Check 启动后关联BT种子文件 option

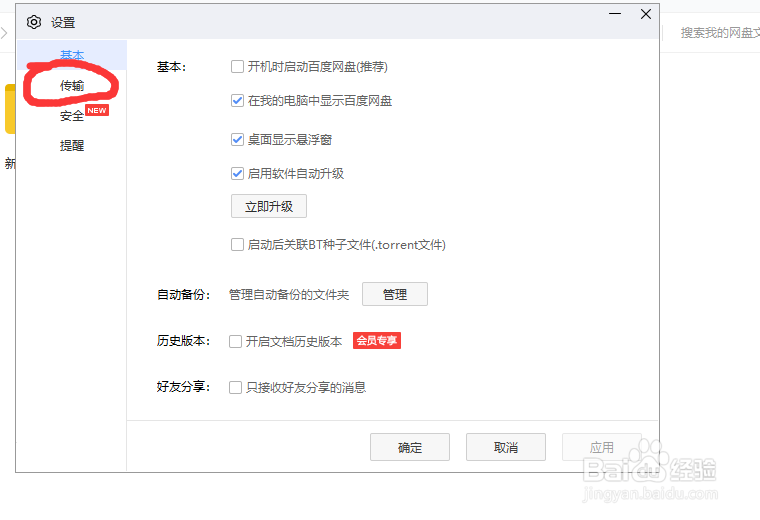point(238,244)
